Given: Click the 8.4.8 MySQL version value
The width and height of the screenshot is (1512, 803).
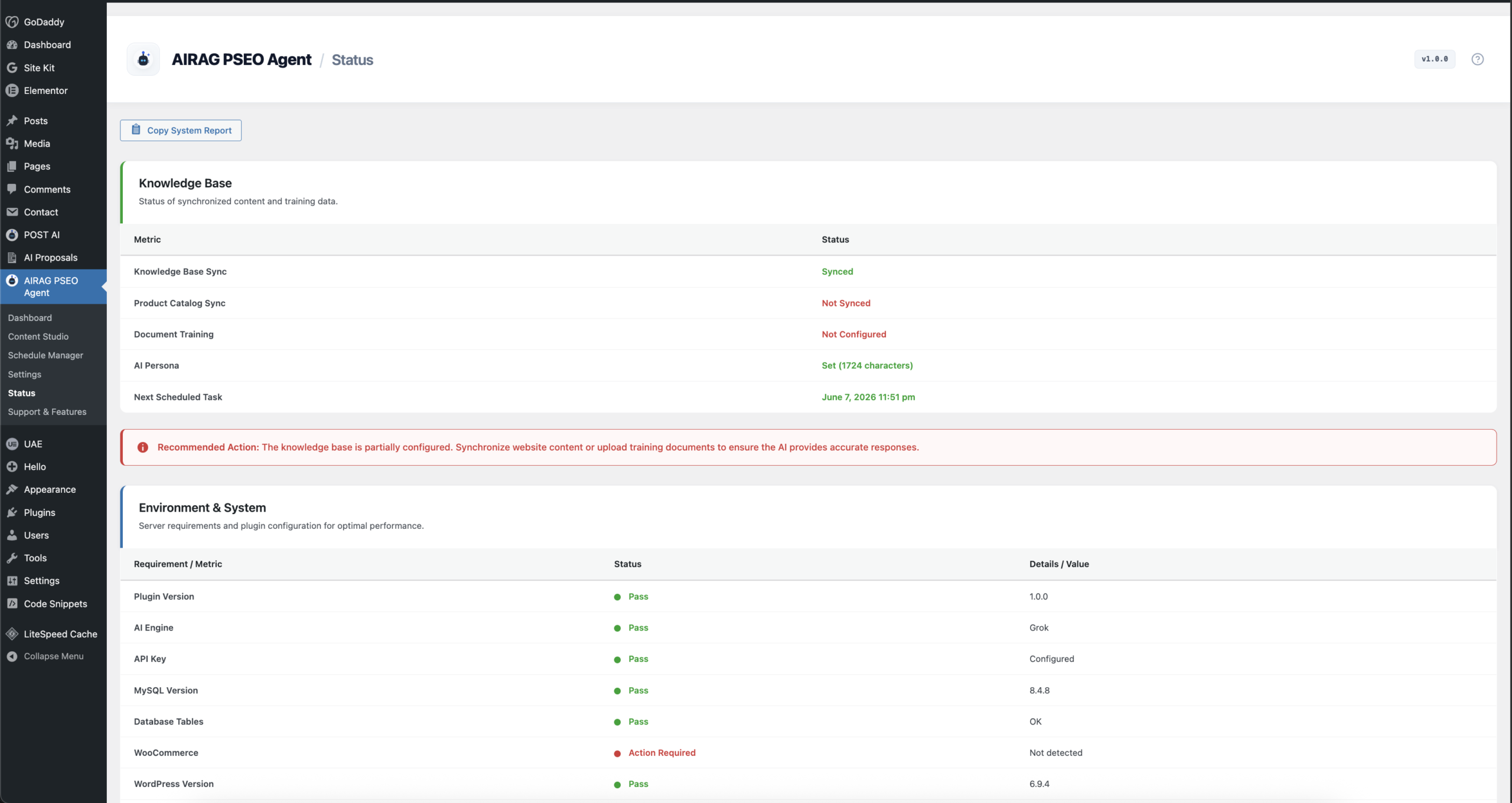Looking at the screenshot, I should tap(1039, 690).
